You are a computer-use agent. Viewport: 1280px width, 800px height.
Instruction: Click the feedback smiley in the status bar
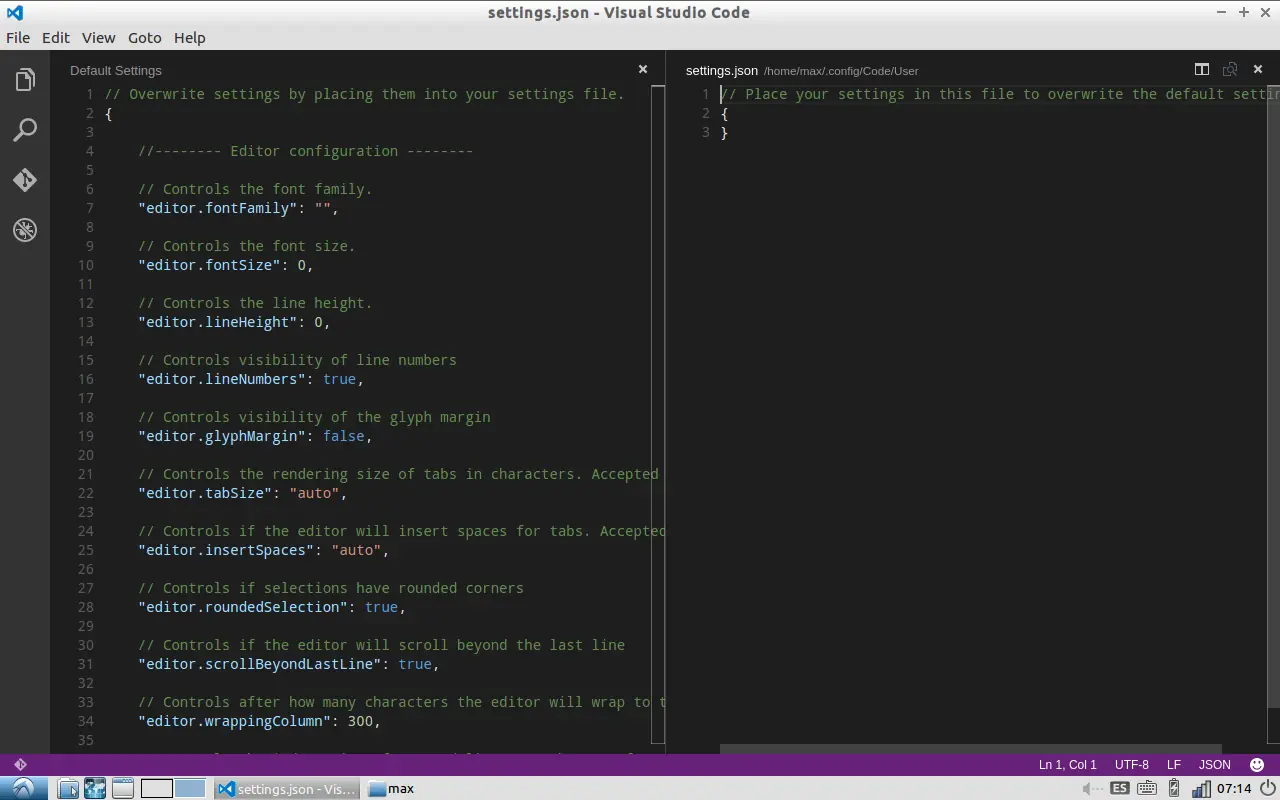click(1257, 764)
